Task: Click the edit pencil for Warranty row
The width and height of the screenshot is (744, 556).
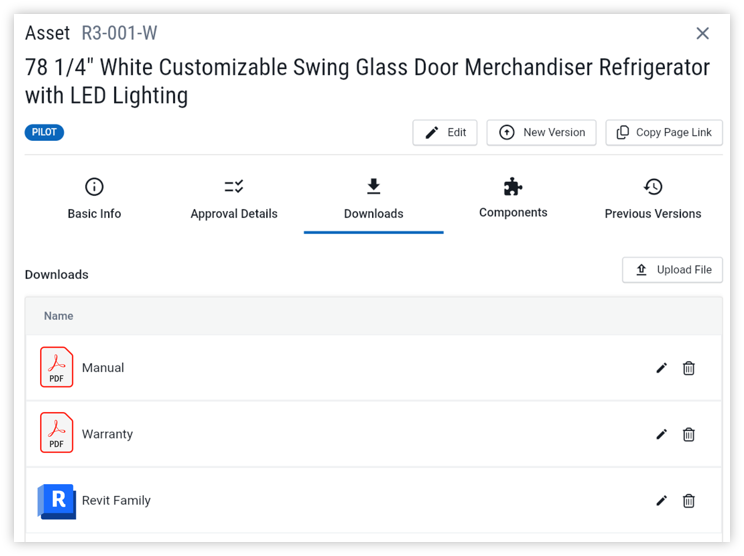Action: click(x=661, y=434)
